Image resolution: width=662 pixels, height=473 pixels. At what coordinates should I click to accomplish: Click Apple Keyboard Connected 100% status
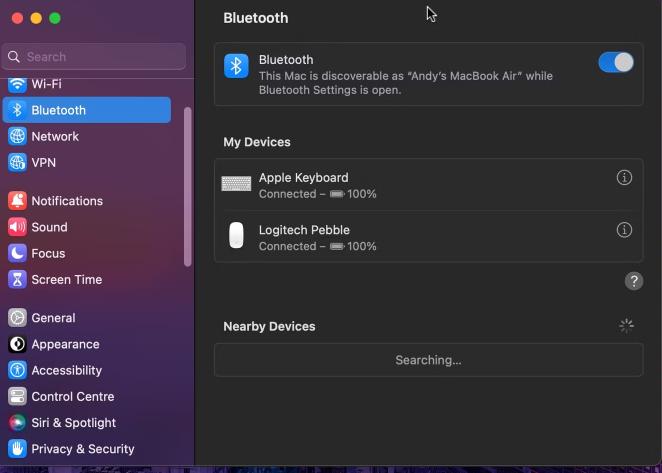click(x=317, y=194)
